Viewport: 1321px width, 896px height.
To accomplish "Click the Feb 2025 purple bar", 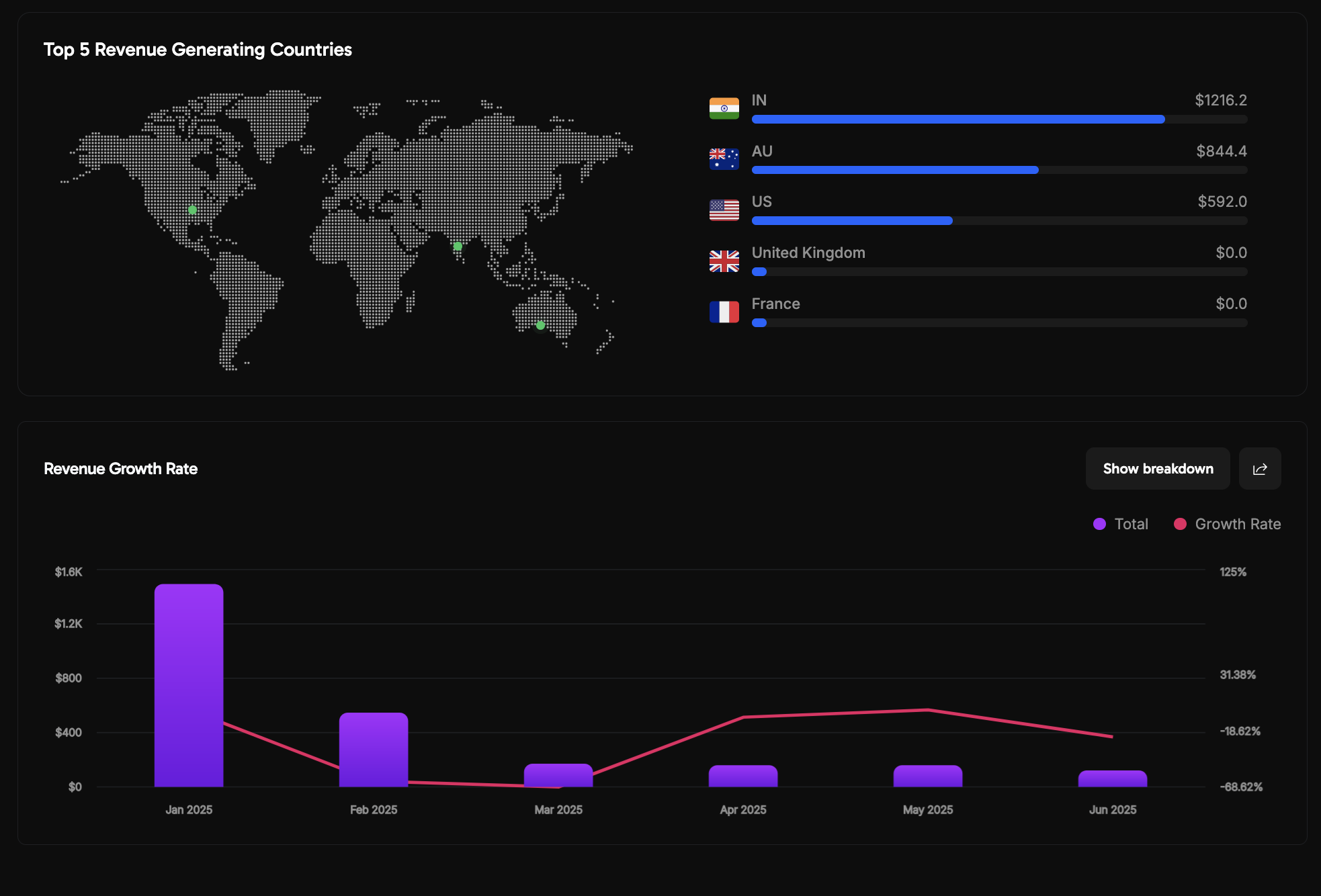I will pyautogui.click(x=374, y=749).
